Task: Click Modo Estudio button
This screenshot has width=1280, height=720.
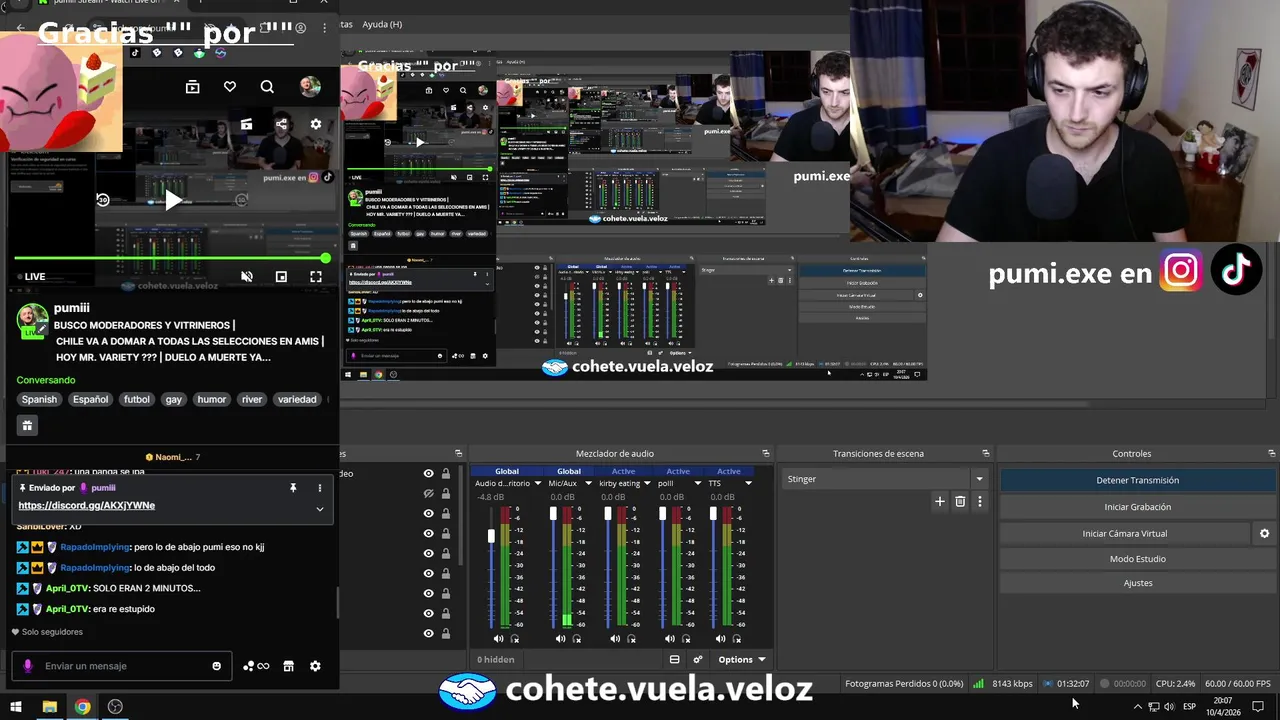Action: pos(1137,559)
